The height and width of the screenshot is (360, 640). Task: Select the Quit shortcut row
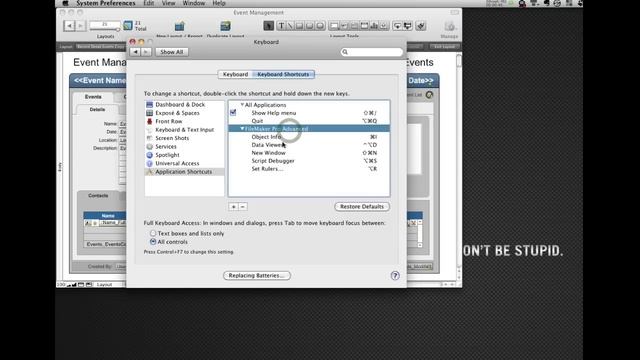pos(309,121)
